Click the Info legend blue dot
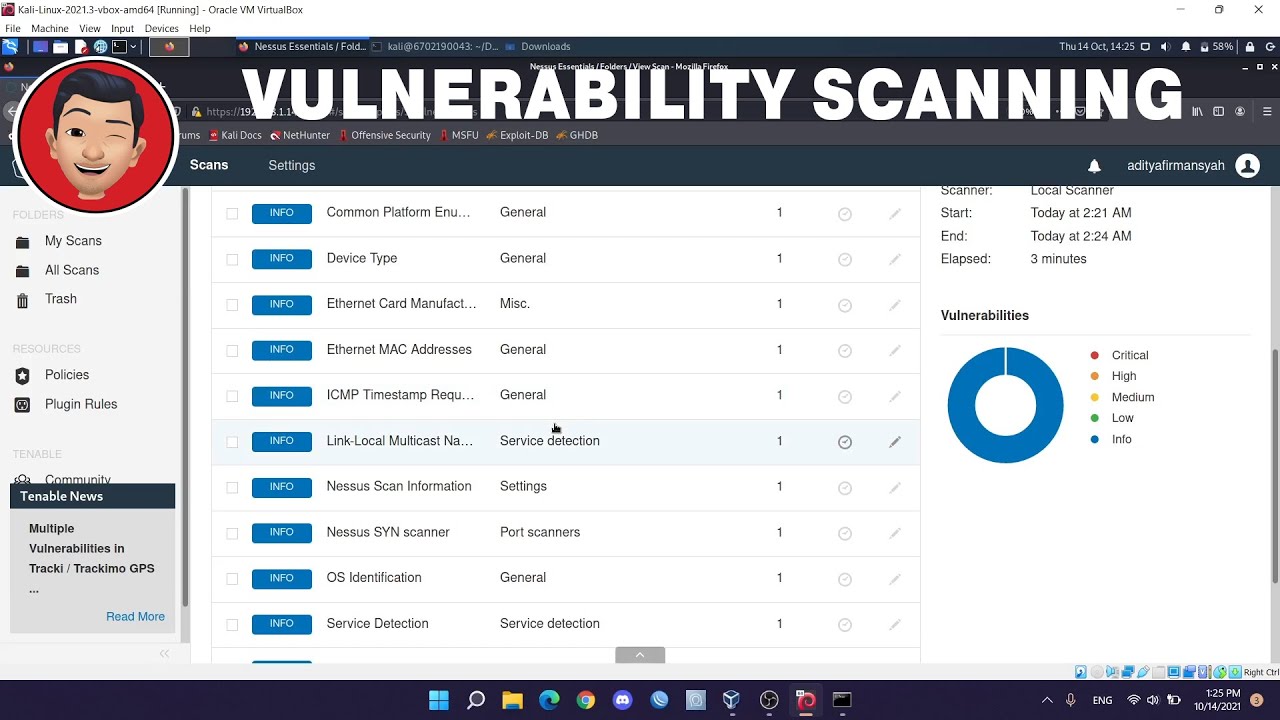Viewport: 1280px width, 720px height. 1095,439
